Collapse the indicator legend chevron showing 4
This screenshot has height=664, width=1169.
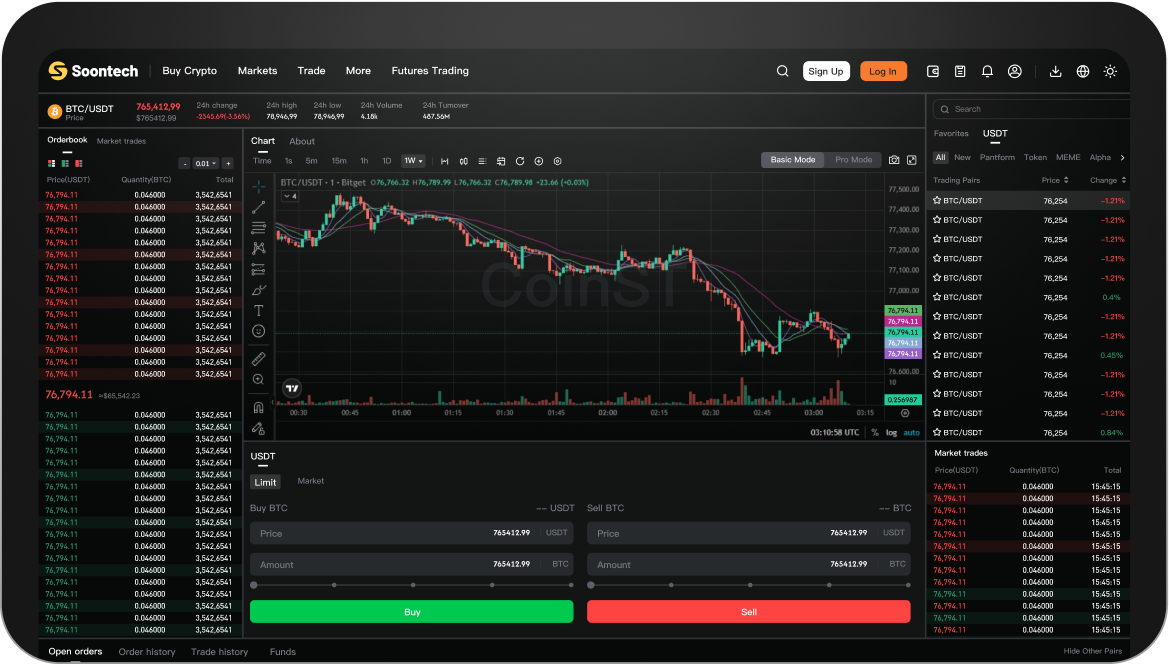pos(289,196)
